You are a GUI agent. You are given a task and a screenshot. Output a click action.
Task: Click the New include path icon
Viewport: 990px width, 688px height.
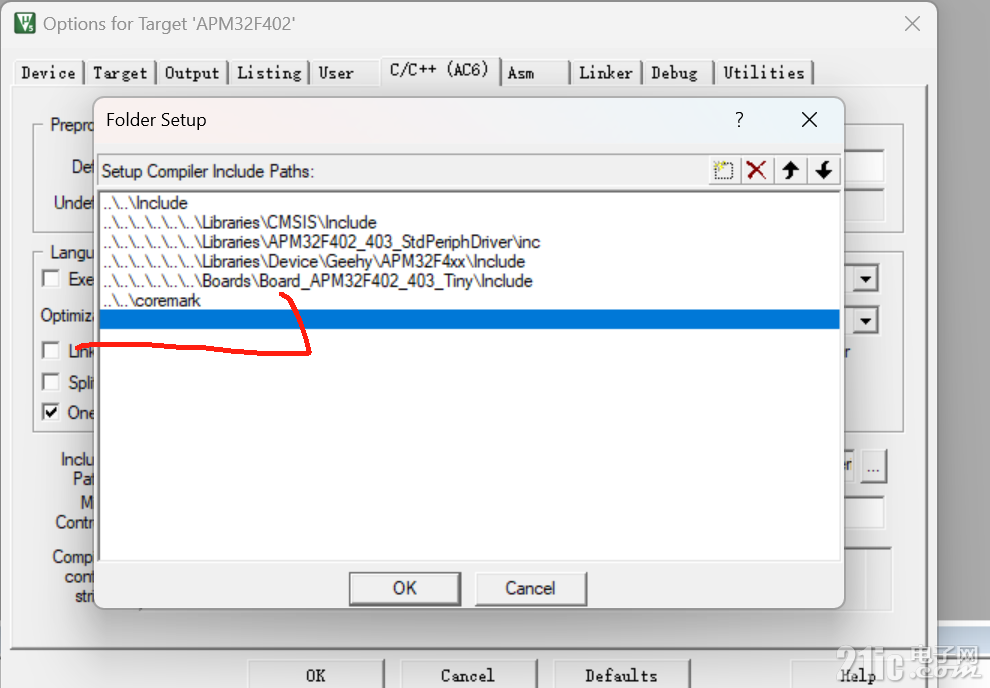pyautogui.click(x=724, y=170)
